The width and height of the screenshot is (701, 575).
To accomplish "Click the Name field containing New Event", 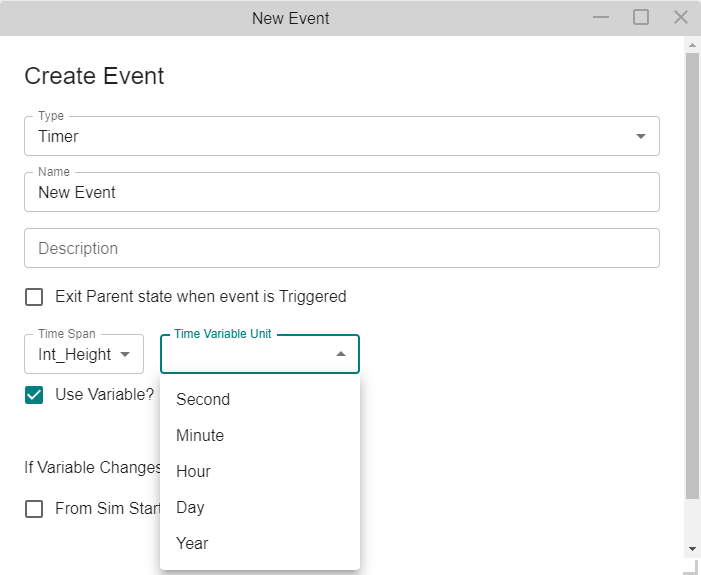I will tap(342, 192).
